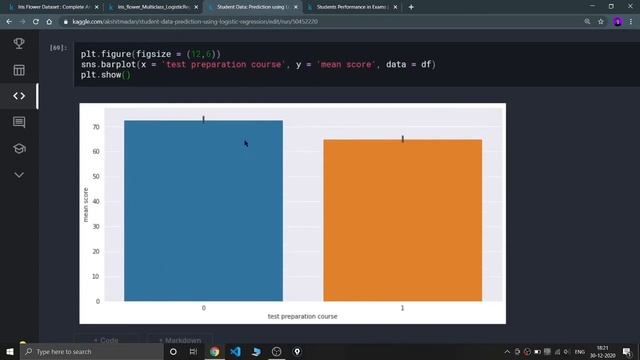Screen dimensions: 640x360
Task: Close the iris_flower_Multiclass_Logistic tab
Action: (x=196, y=7)
